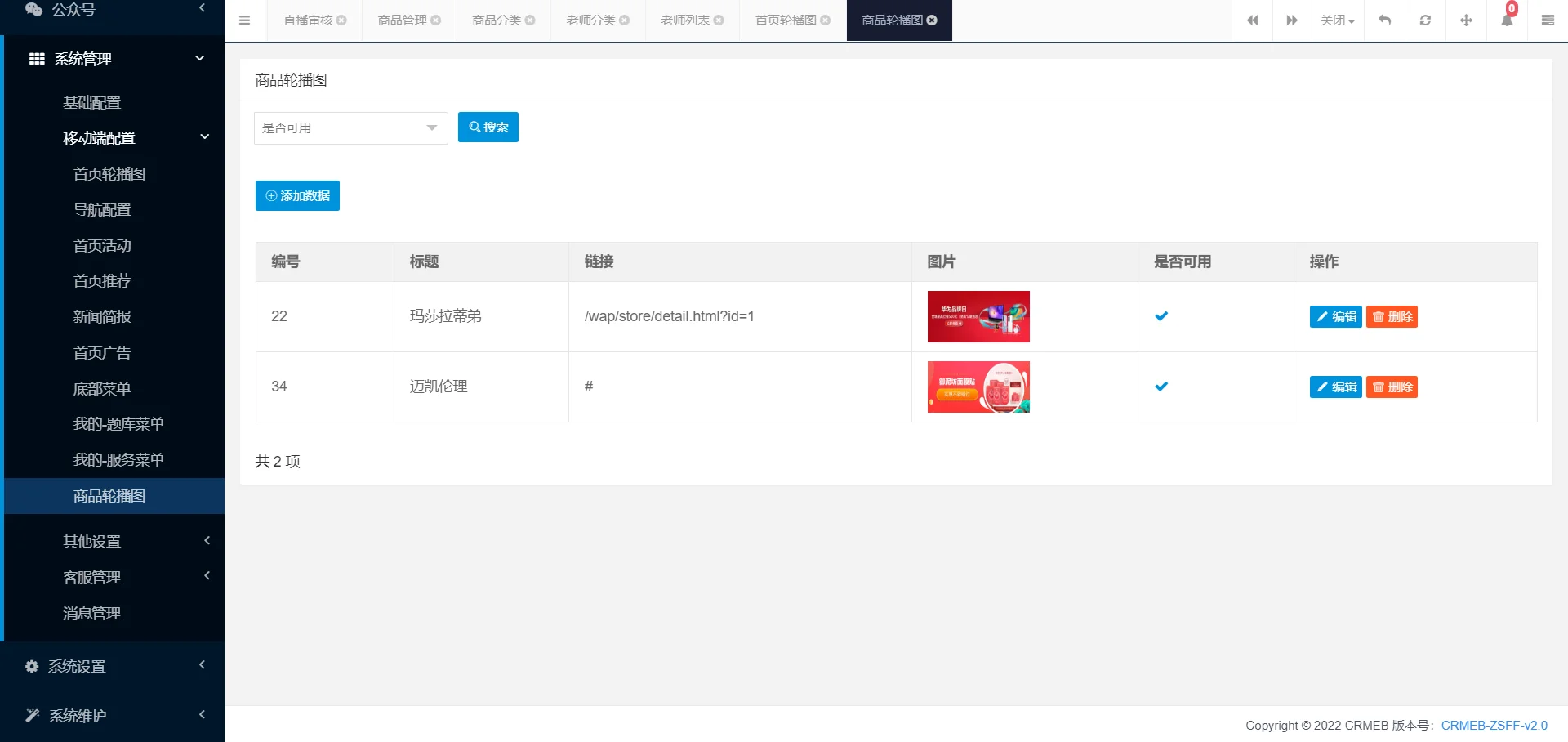Open the 关闭 tab-closing dropdown

[x=1337, y=20]
